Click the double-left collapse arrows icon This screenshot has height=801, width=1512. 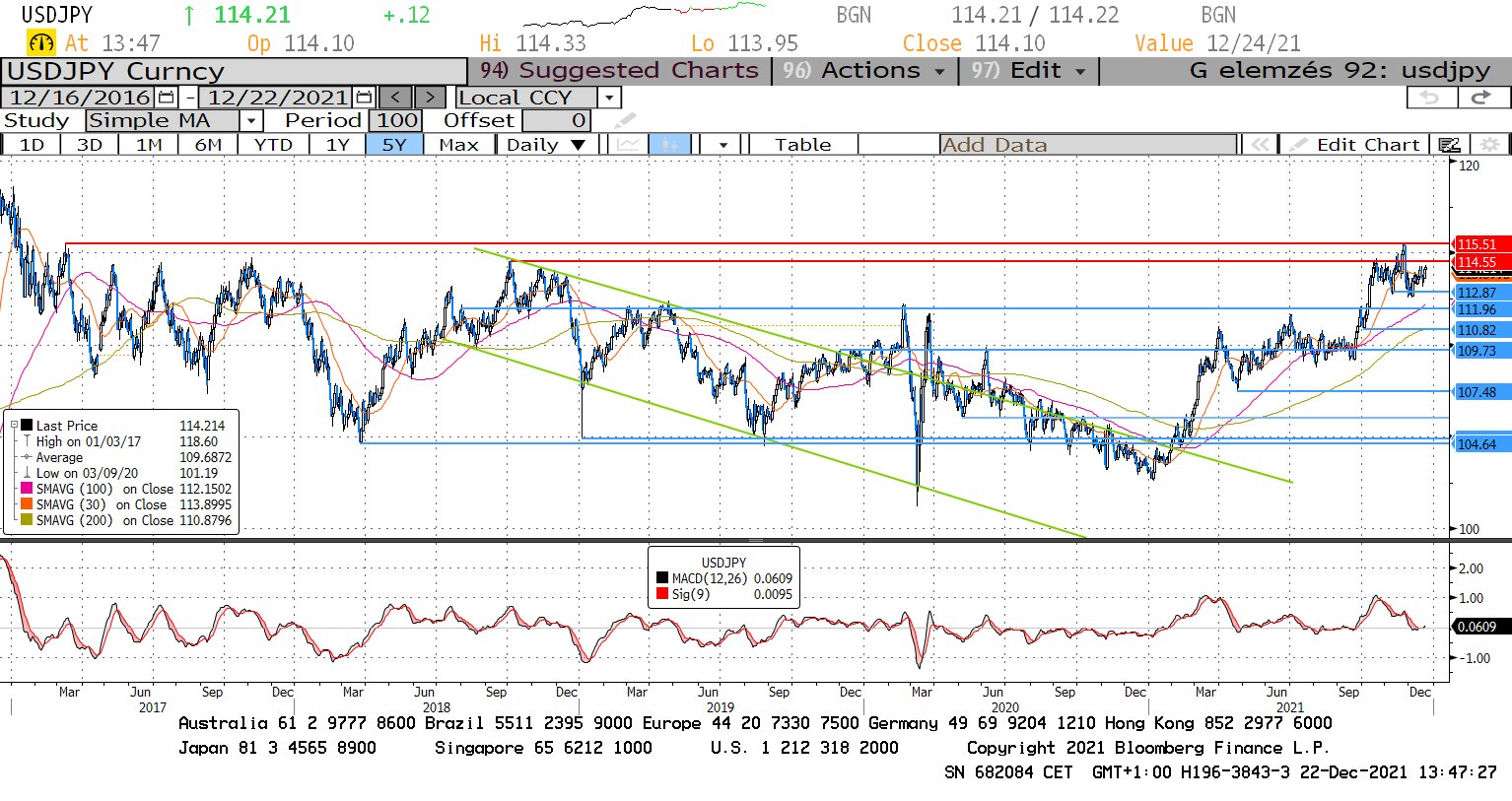tap(1259, 145)
